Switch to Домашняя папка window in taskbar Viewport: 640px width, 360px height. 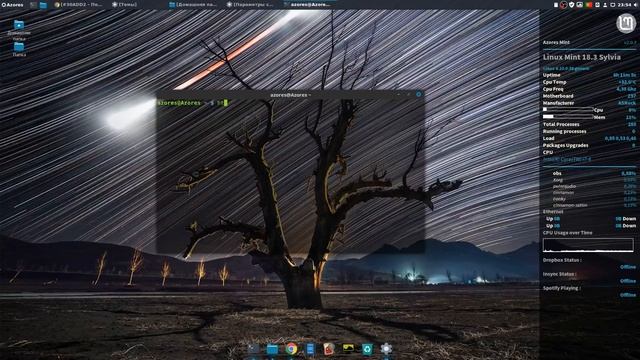pos(193,4)
